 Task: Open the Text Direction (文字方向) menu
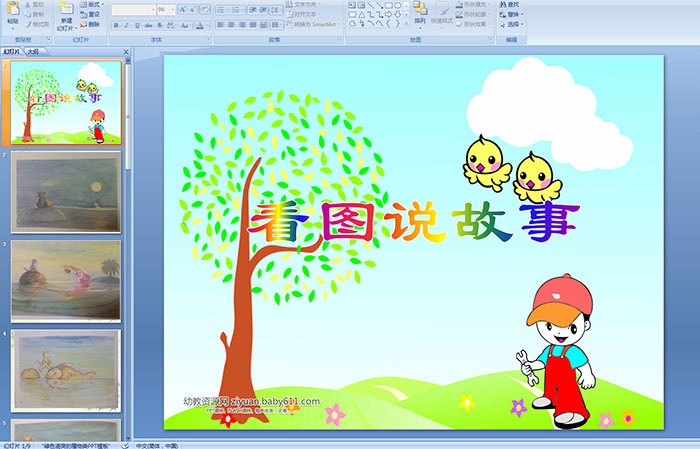pos(303,4)
